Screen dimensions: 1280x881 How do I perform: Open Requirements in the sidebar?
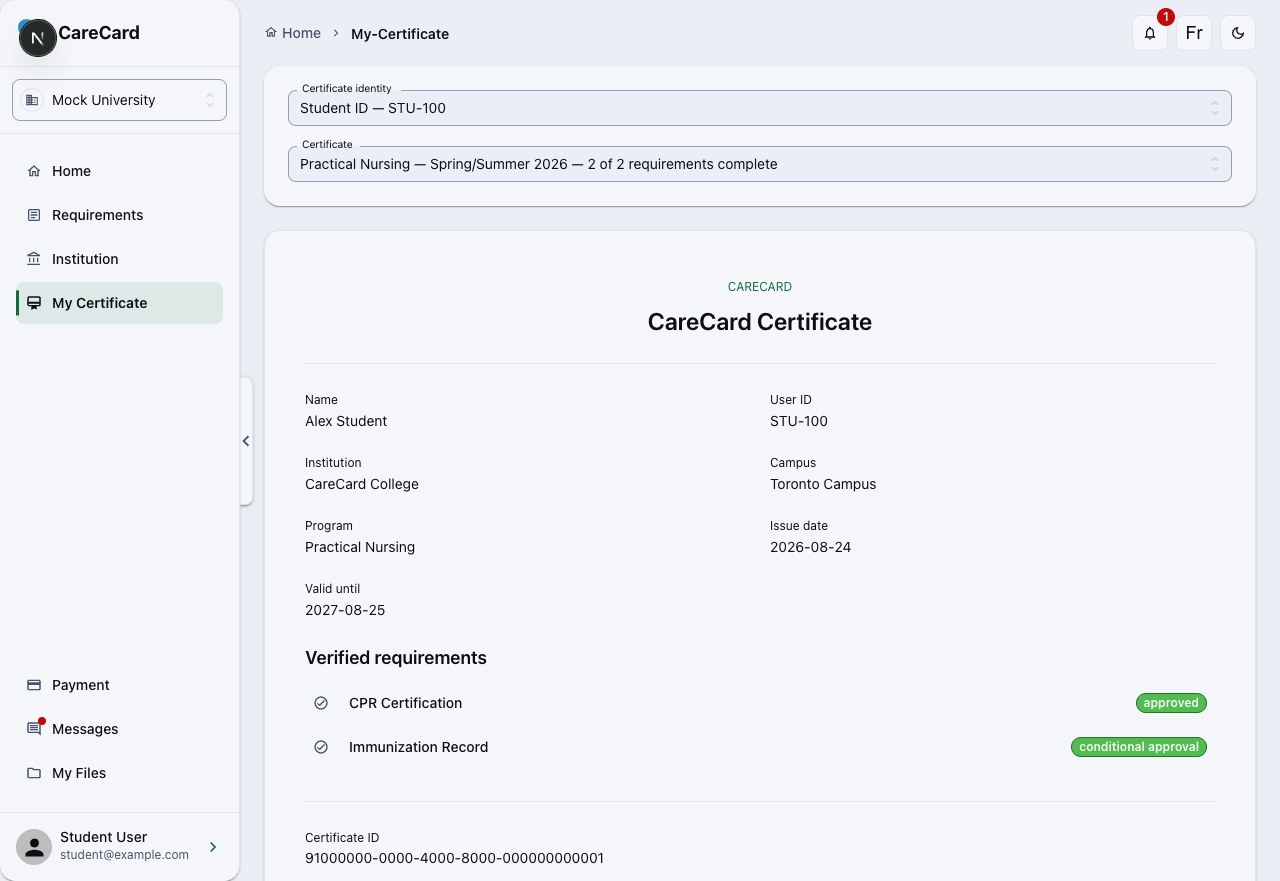pyautogui.click(x=119, y=215)
